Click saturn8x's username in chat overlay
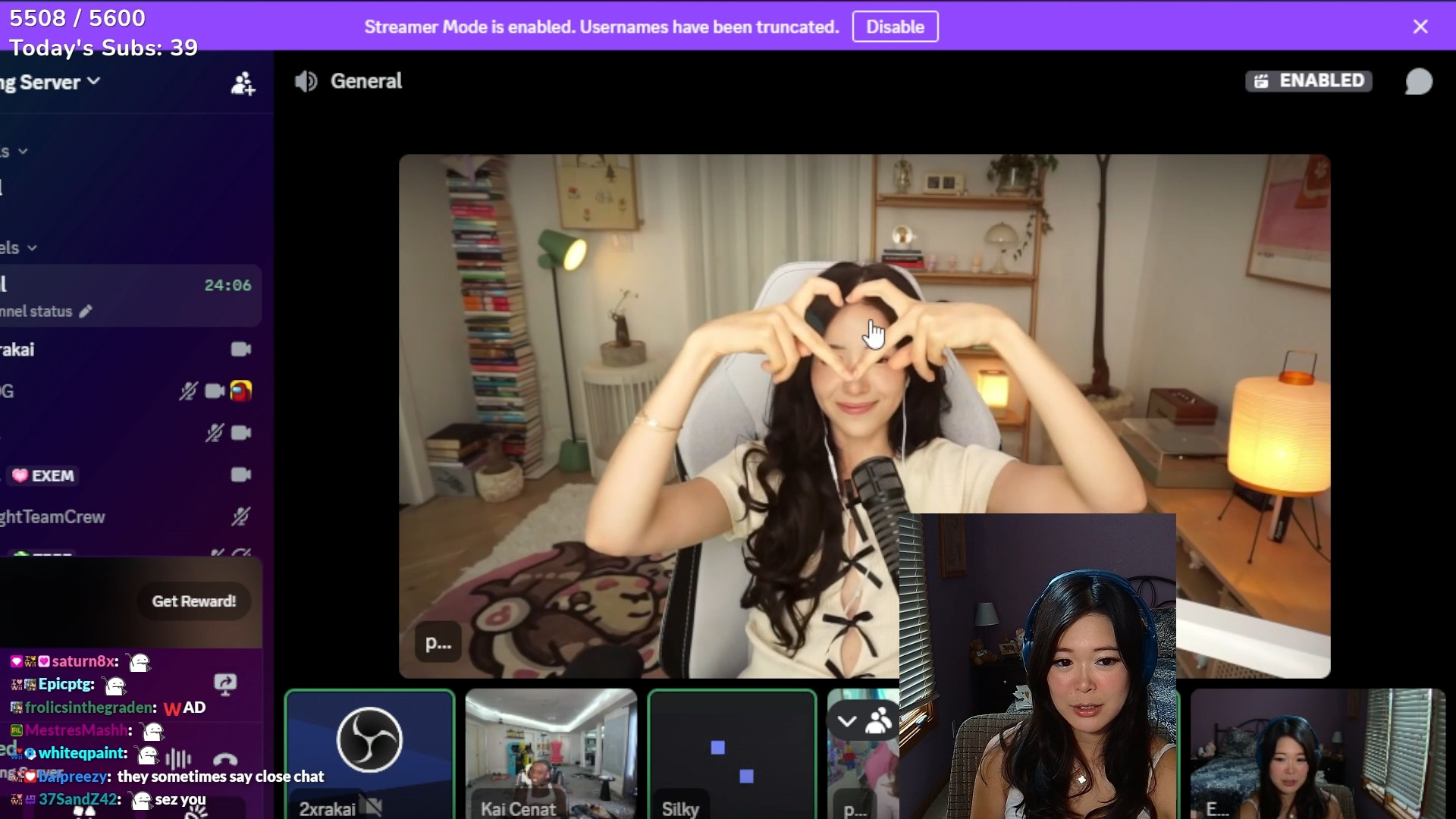 [83, 661]
